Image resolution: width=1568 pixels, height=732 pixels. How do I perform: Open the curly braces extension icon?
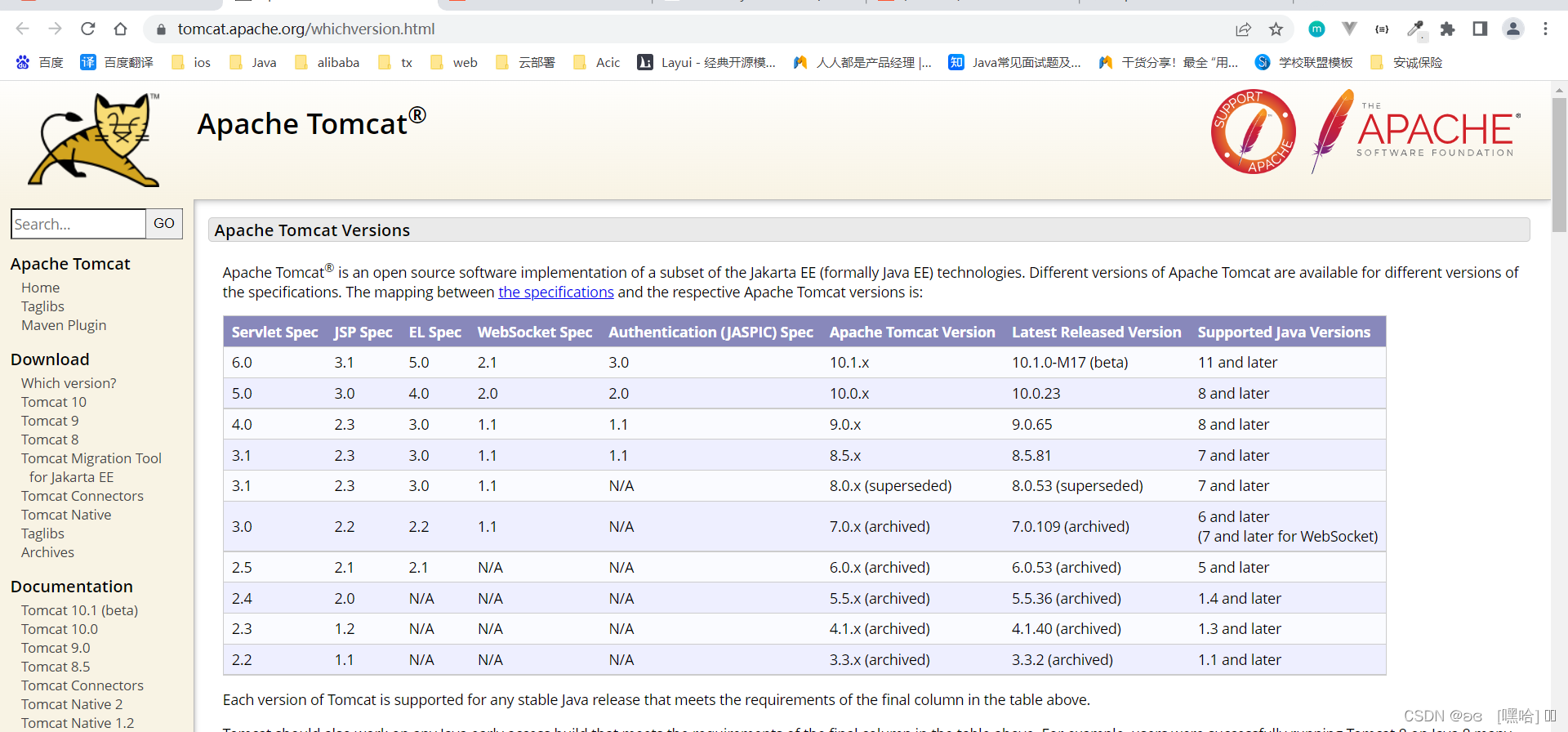coord(1382,29)
